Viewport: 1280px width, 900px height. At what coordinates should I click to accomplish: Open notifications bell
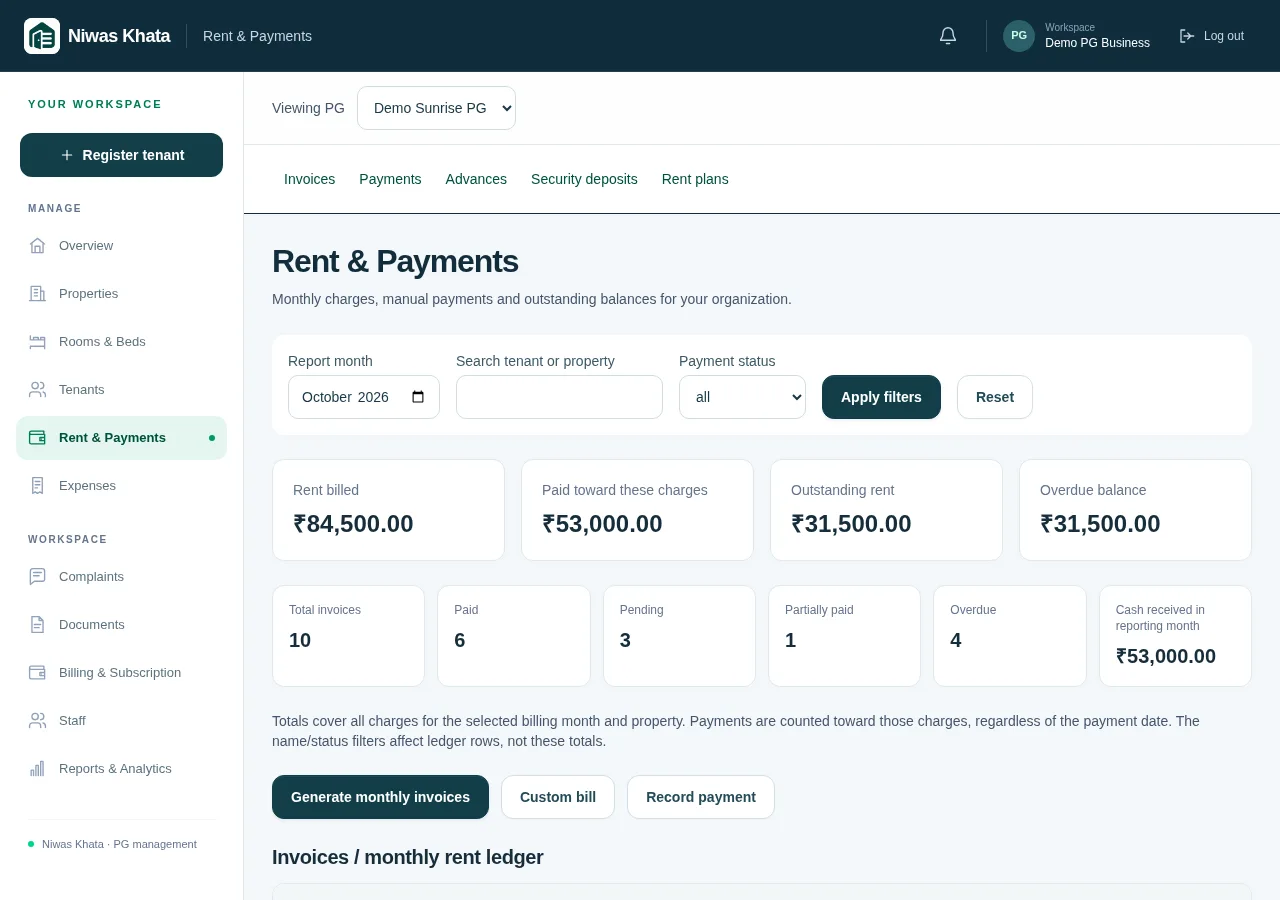coord(948,36)
